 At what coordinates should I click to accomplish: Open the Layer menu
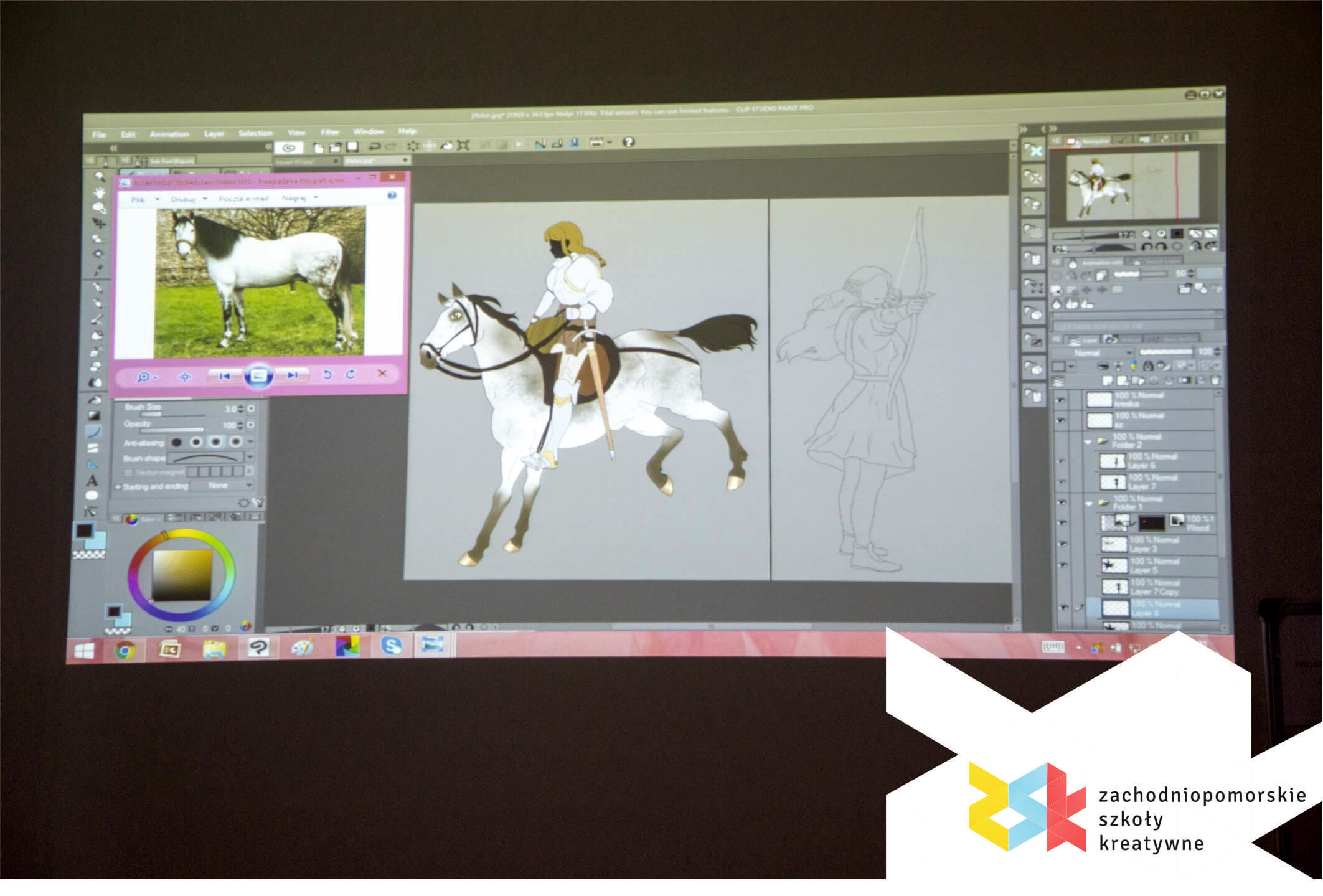[214, 134]
